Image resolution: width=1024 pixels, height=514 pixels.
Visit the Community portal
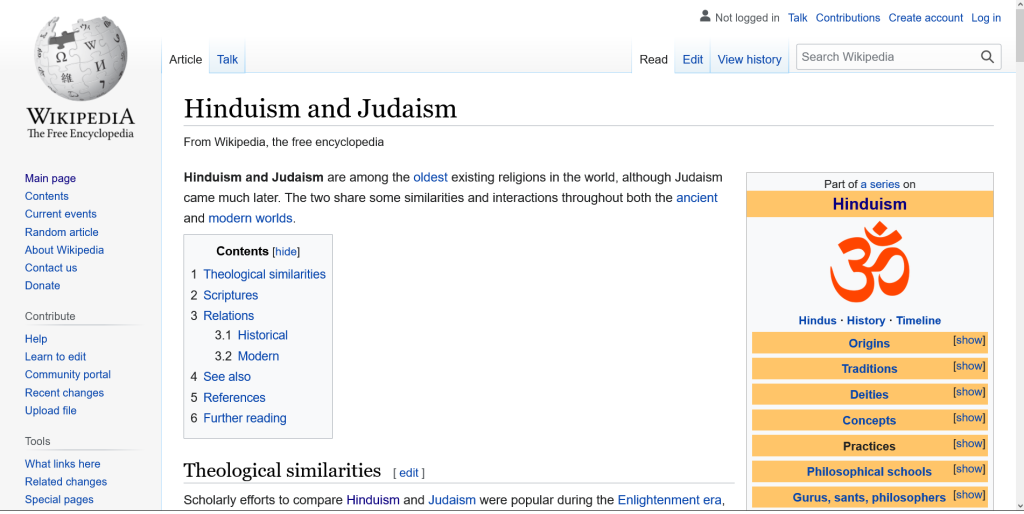[68, 374]
